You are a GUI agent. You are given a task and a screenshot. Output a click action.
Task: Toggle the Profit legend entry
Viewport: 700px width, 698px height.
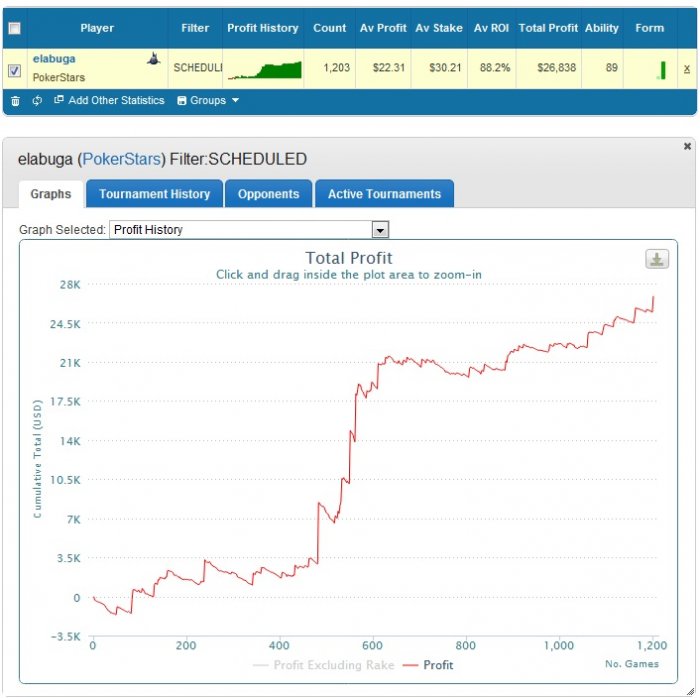point(428,665)
